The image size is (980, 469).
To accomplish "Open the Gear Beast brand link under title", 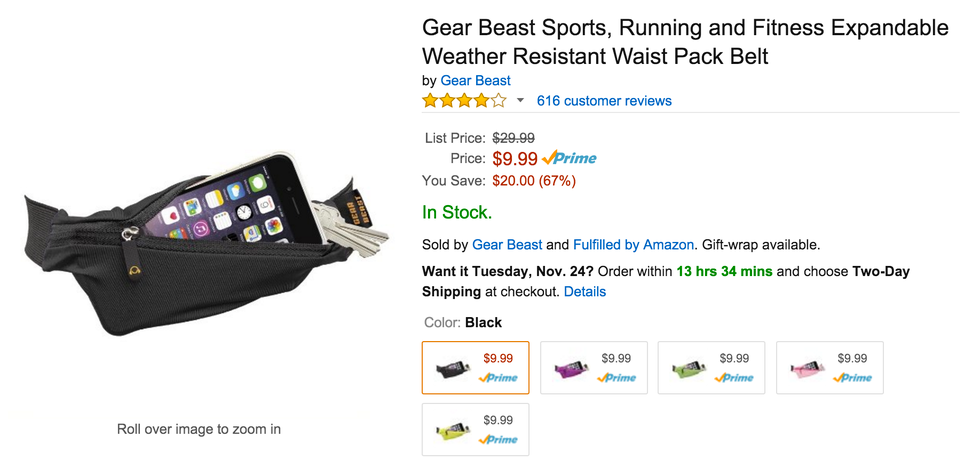I will click(x=476, y=81).
